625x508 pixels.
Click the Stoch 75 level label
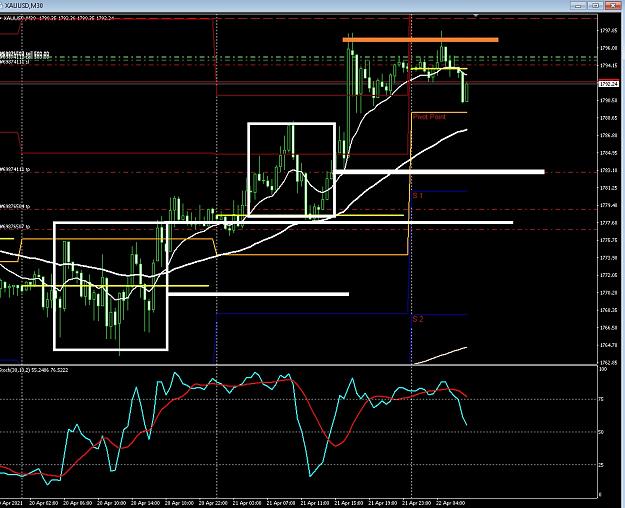pyautogui.click(x=602, y=399)
